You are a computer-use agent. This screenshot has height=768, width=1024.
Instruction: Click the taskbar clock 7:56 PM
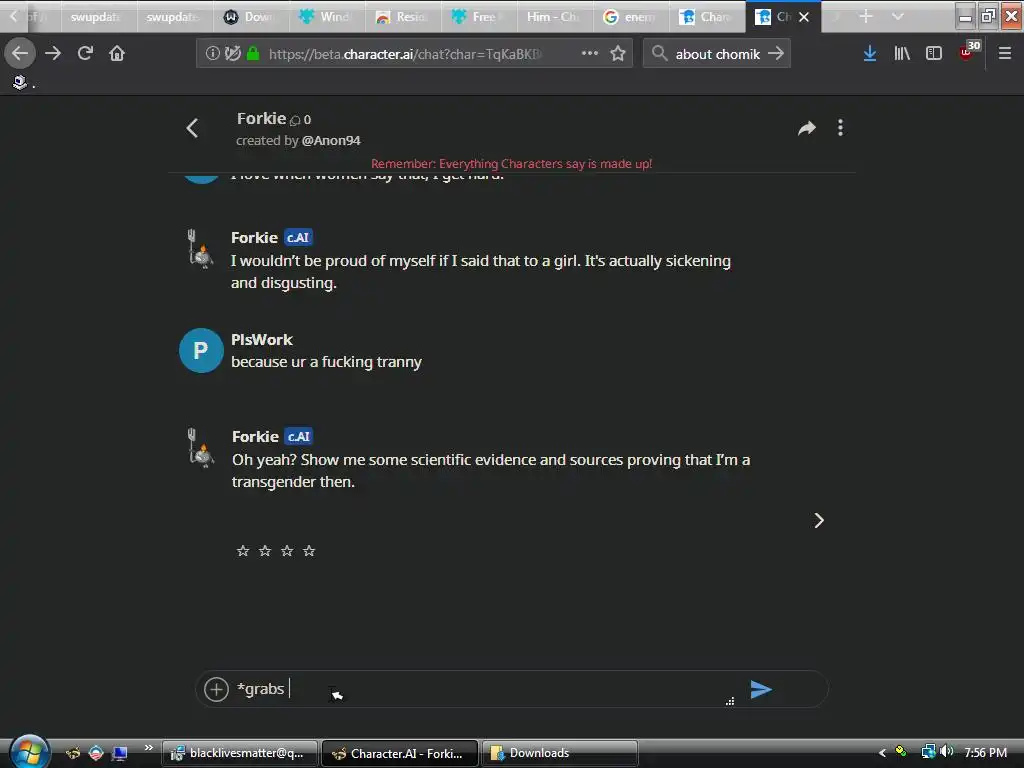point(985,753)
